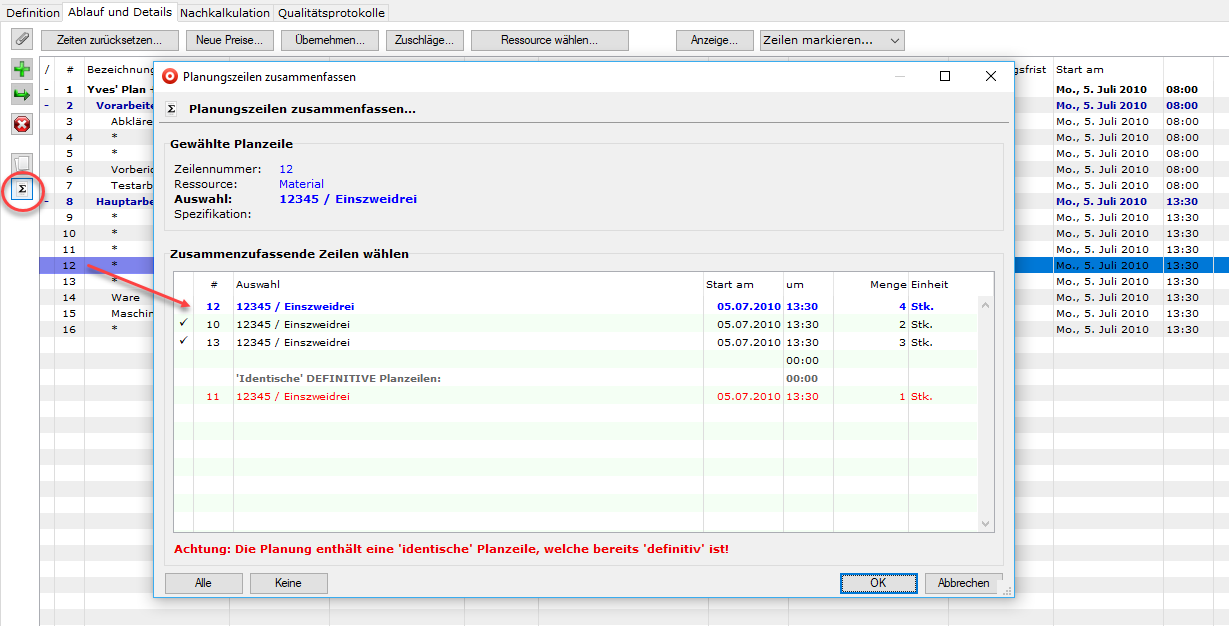Click the green arrow insert icon

[x=21, y=95]
